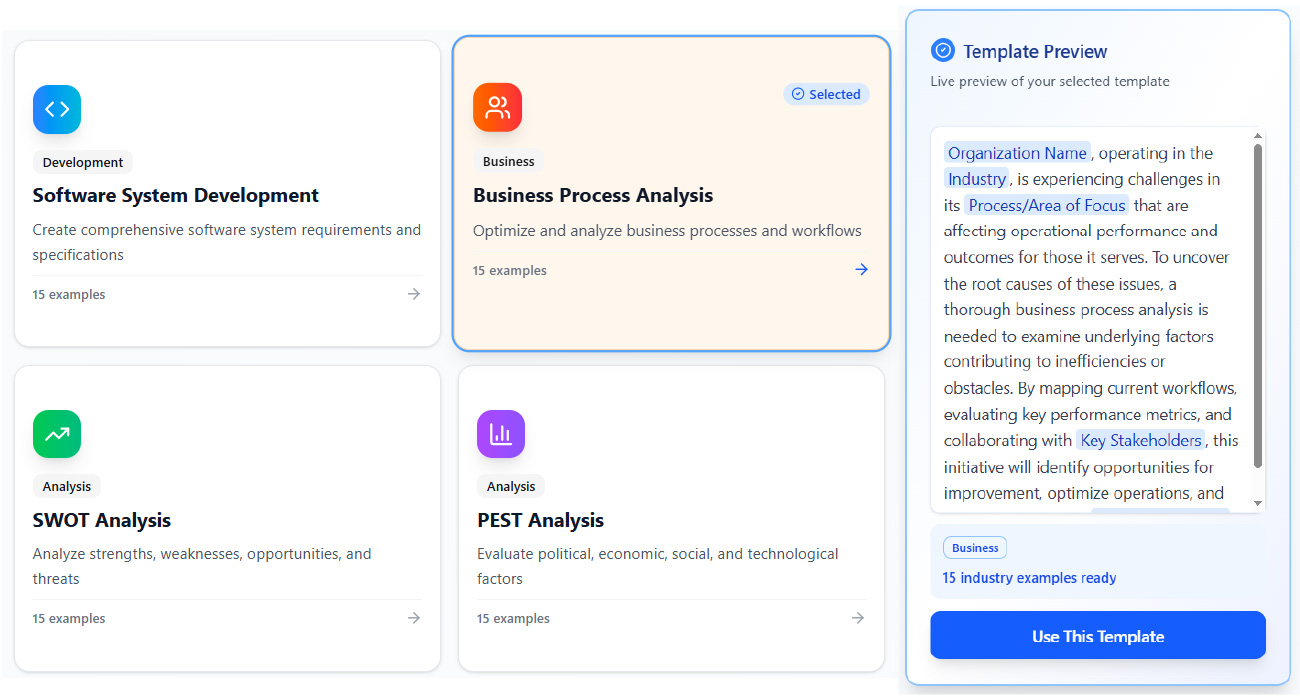1300x700 pixels.
Task: Open the 15 industry examples ready link
Action: (x=1029, y=578)
